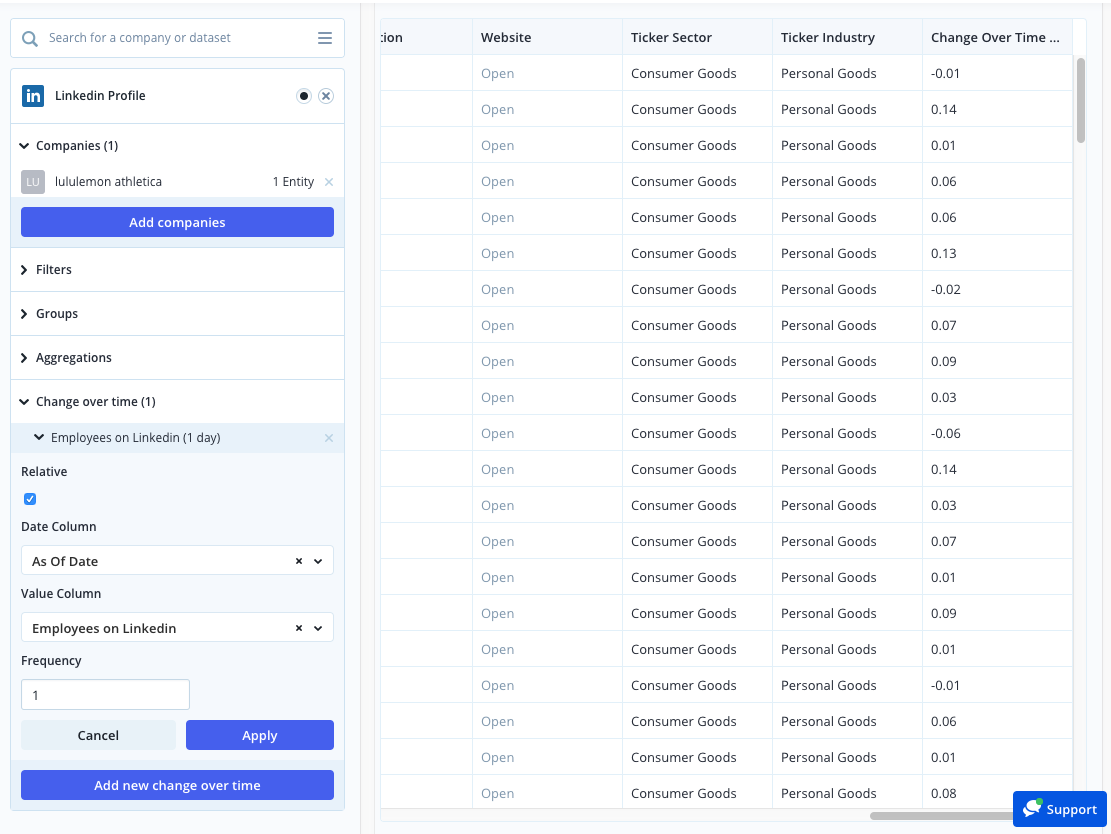Click the -0.06 change value cell

[997, 433]
